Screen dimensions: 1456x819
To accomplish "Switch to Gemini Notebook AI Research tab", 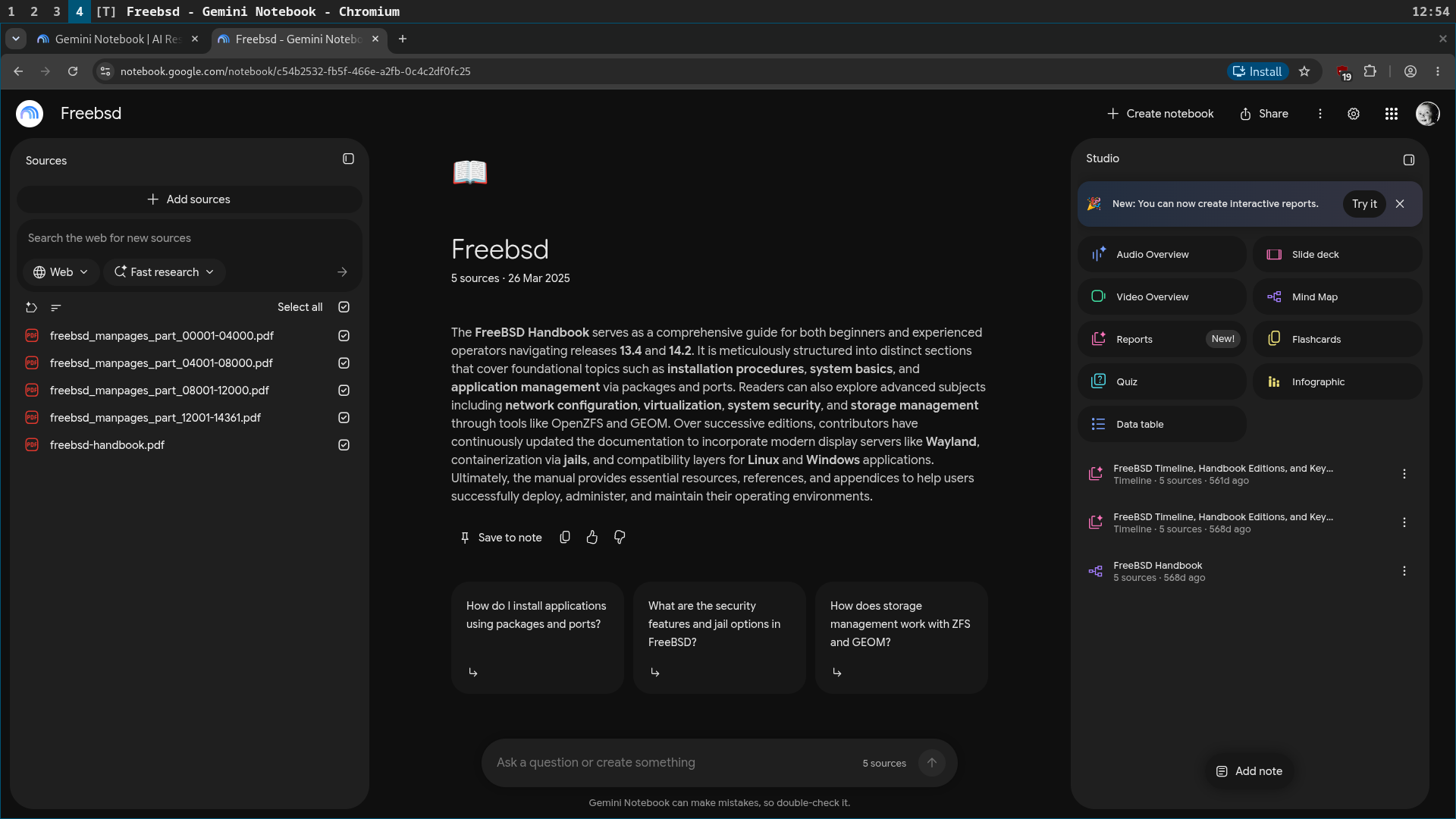I will tap(118, 39).
